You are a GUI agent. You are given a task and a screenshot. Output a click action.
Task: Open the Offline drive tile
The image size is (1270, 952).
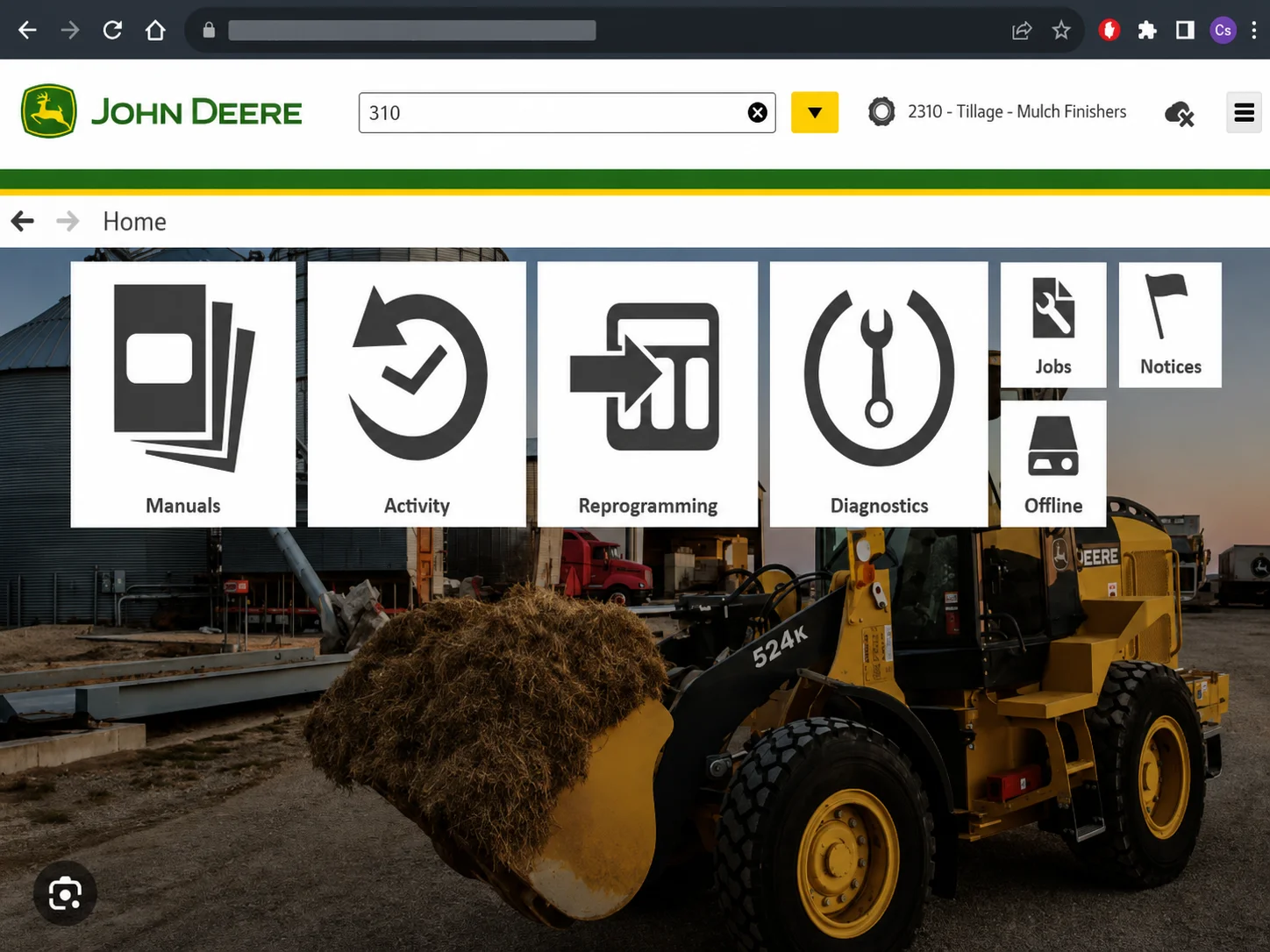coord(1053,464)
